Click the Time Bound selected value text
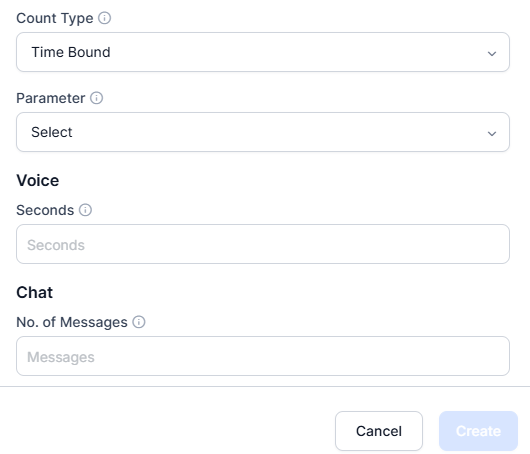 (71, 52)
